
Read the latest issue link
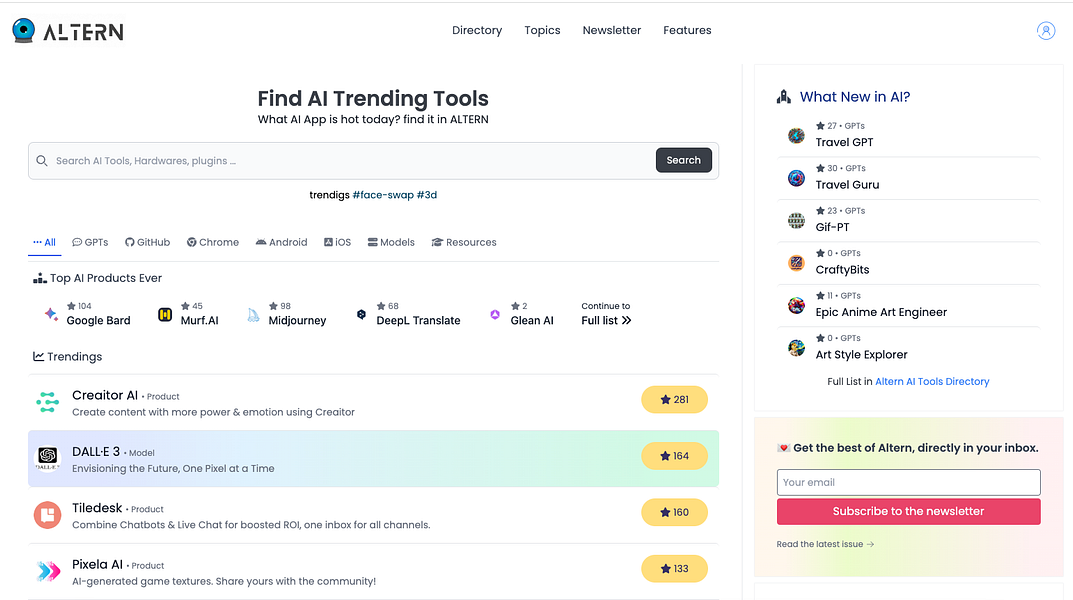(825, 545)
